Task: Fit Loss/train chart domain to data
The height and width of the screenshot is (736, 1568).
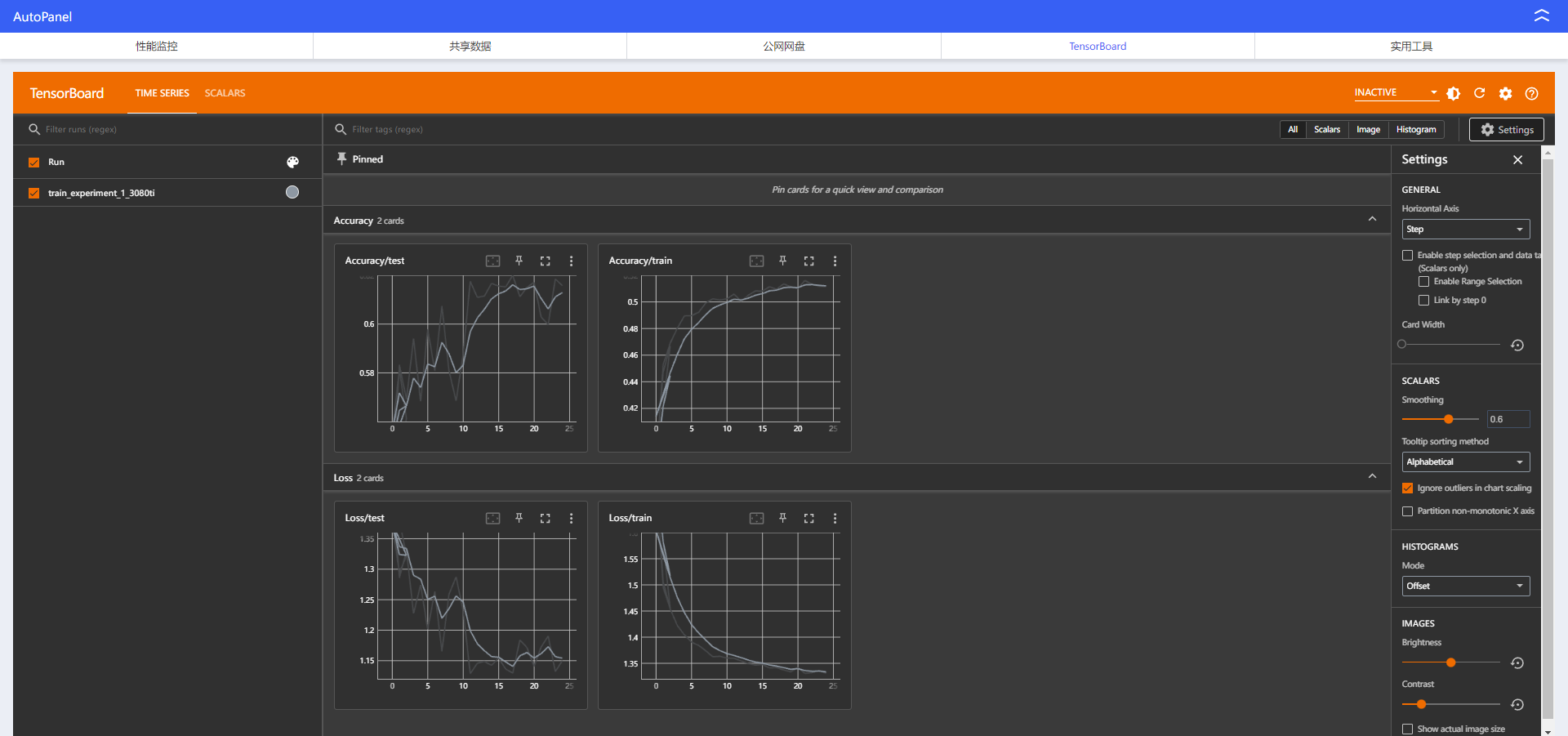Action: (x=756, y=518)
